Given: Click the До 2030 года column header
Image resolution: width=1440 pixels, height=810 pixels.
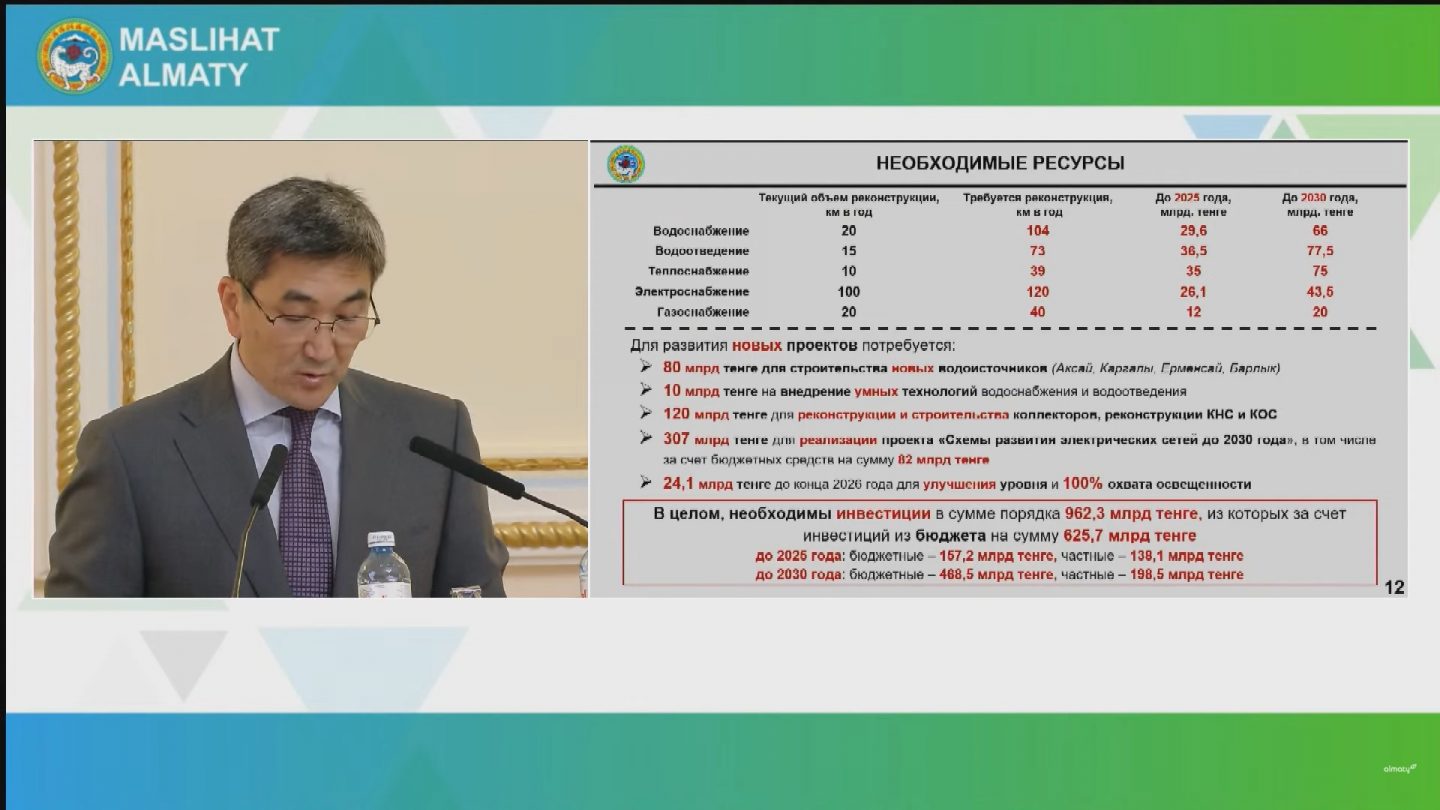Looking at the screenshot, I should pos(1319,204).
